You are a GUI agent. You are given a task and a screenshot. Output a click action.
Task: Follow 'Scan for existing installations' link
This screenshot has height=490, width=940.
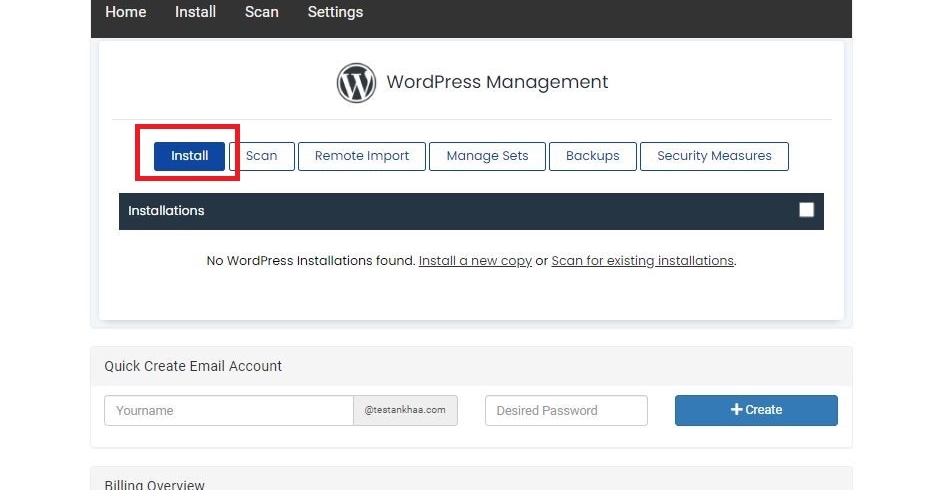(643, 261)
